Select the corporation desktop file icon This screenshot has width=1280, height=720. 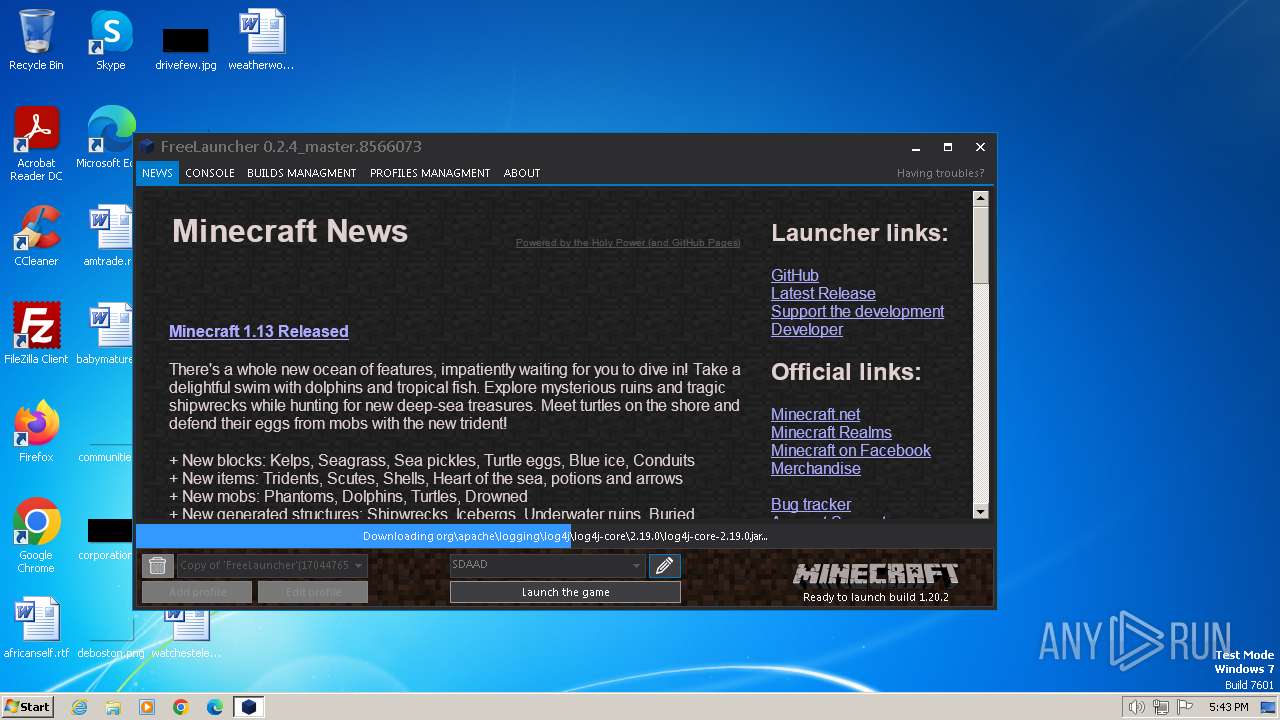point(108,539)
